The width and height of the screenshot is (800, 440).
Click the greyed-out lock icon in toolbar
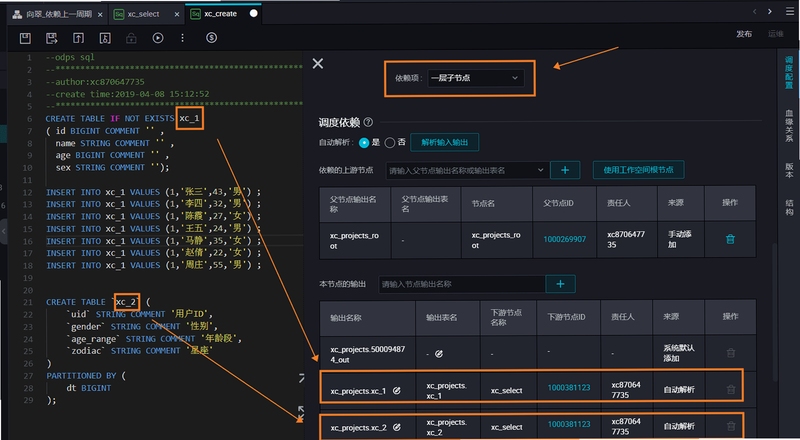tap(131, 38)
